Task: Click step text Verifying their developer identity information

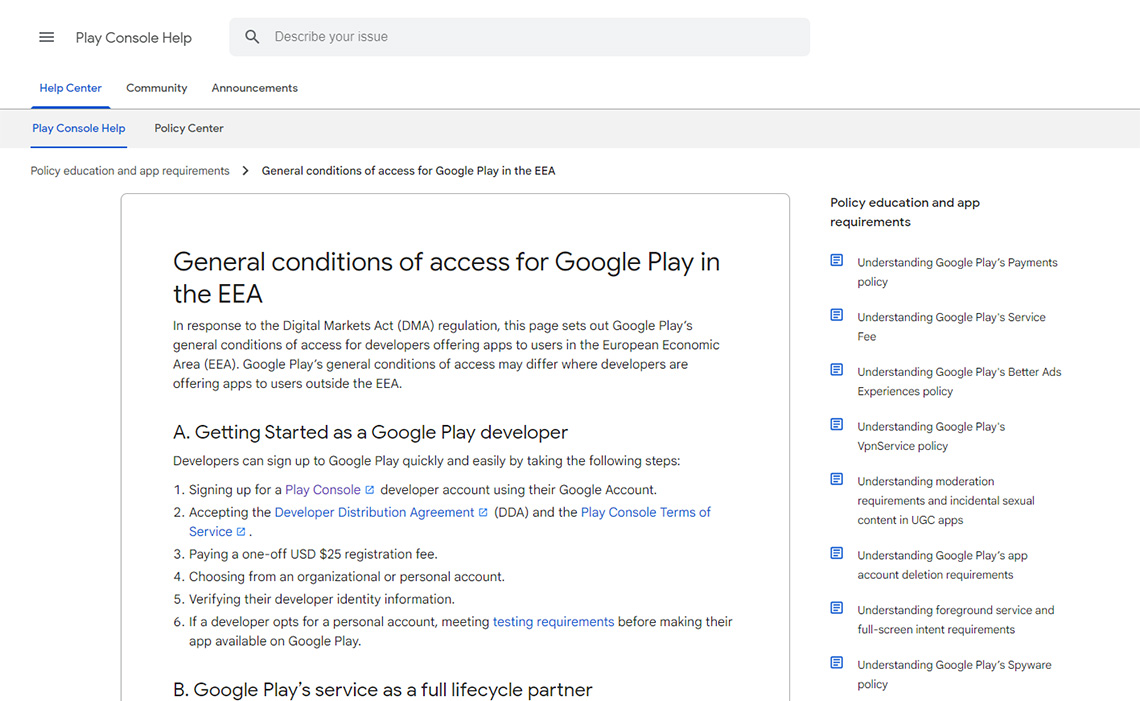Action: click(322, 599)
